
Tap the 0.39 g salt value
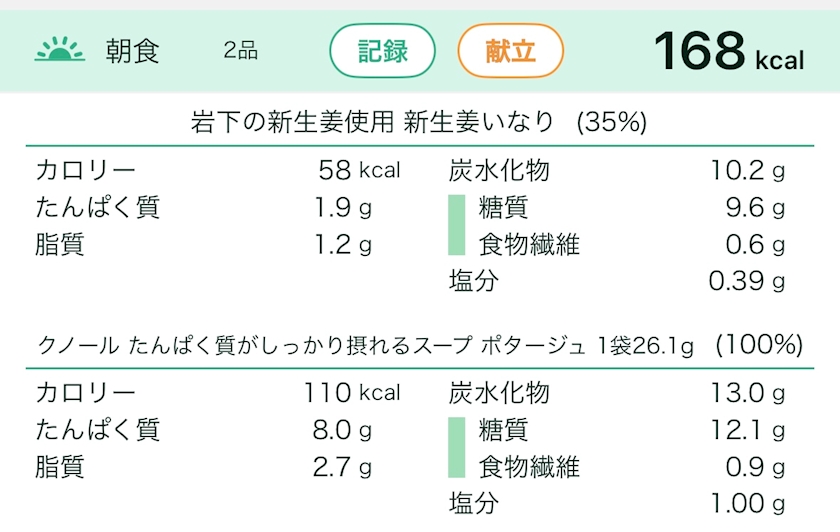pyautogui.click(x=746, y=282)
